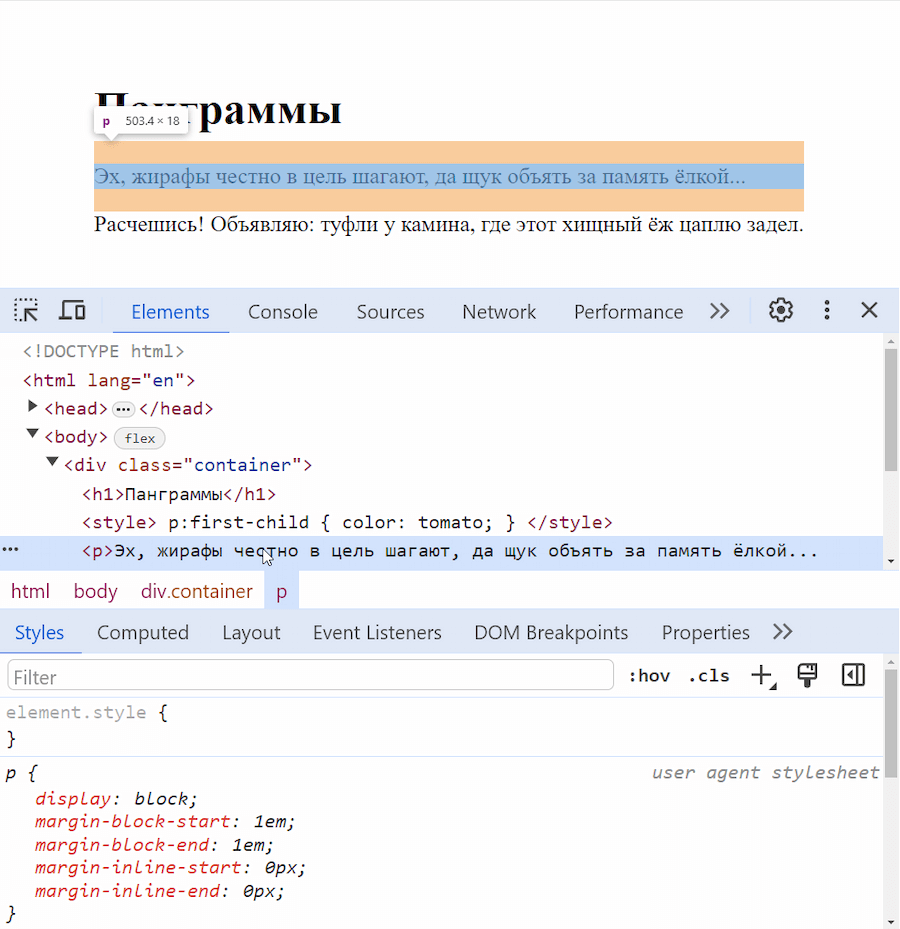900x929 pixels.
Task: Toggle the flex badge on body
Action: click(x=140, y=438)
